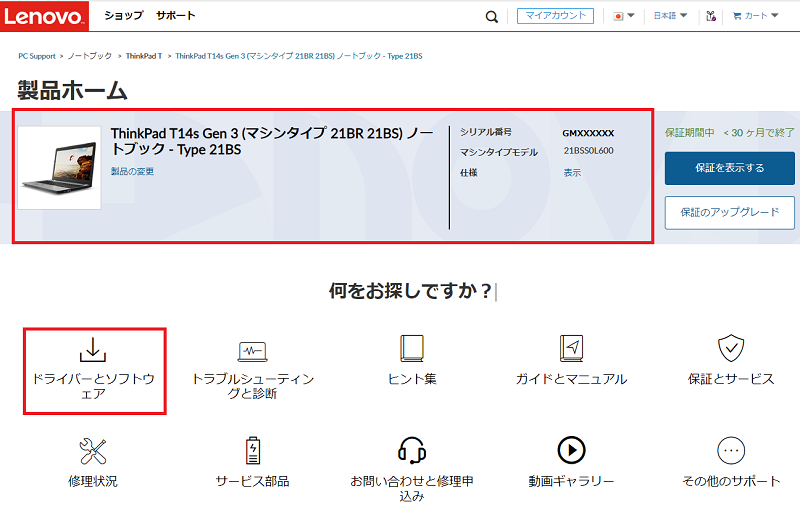800x510 pixels.
Task: Open the ドライバーとソフトウェア download icon
Action: 93,350
